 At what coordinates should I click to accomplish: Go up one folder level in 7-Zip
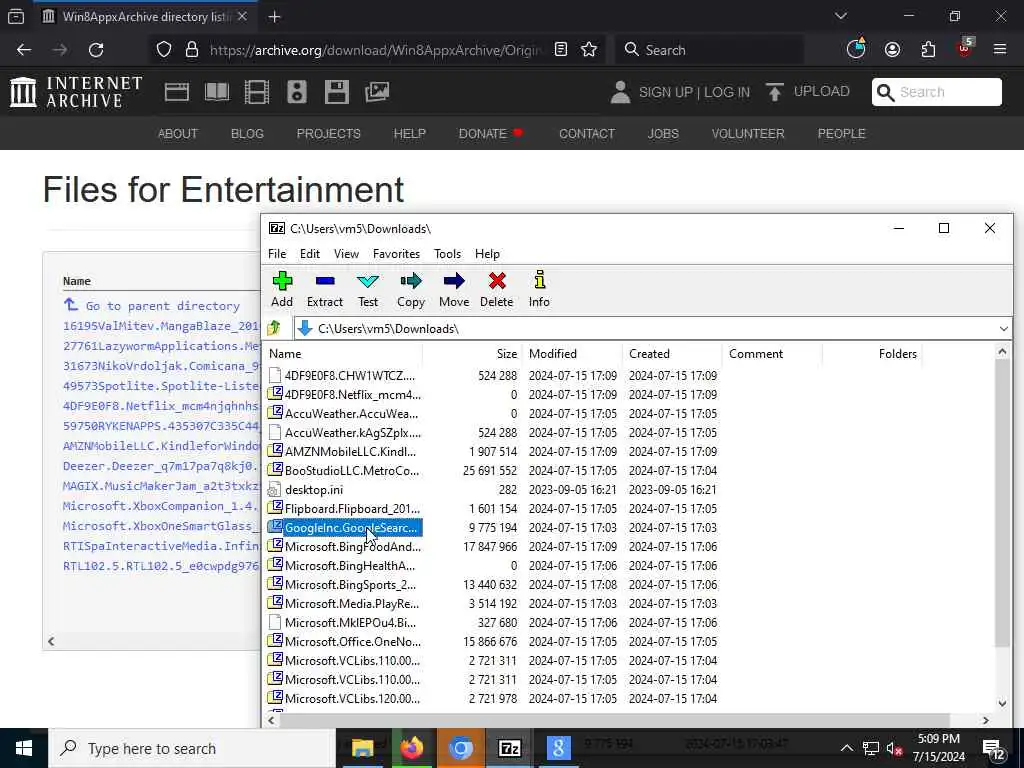[274, 328]
